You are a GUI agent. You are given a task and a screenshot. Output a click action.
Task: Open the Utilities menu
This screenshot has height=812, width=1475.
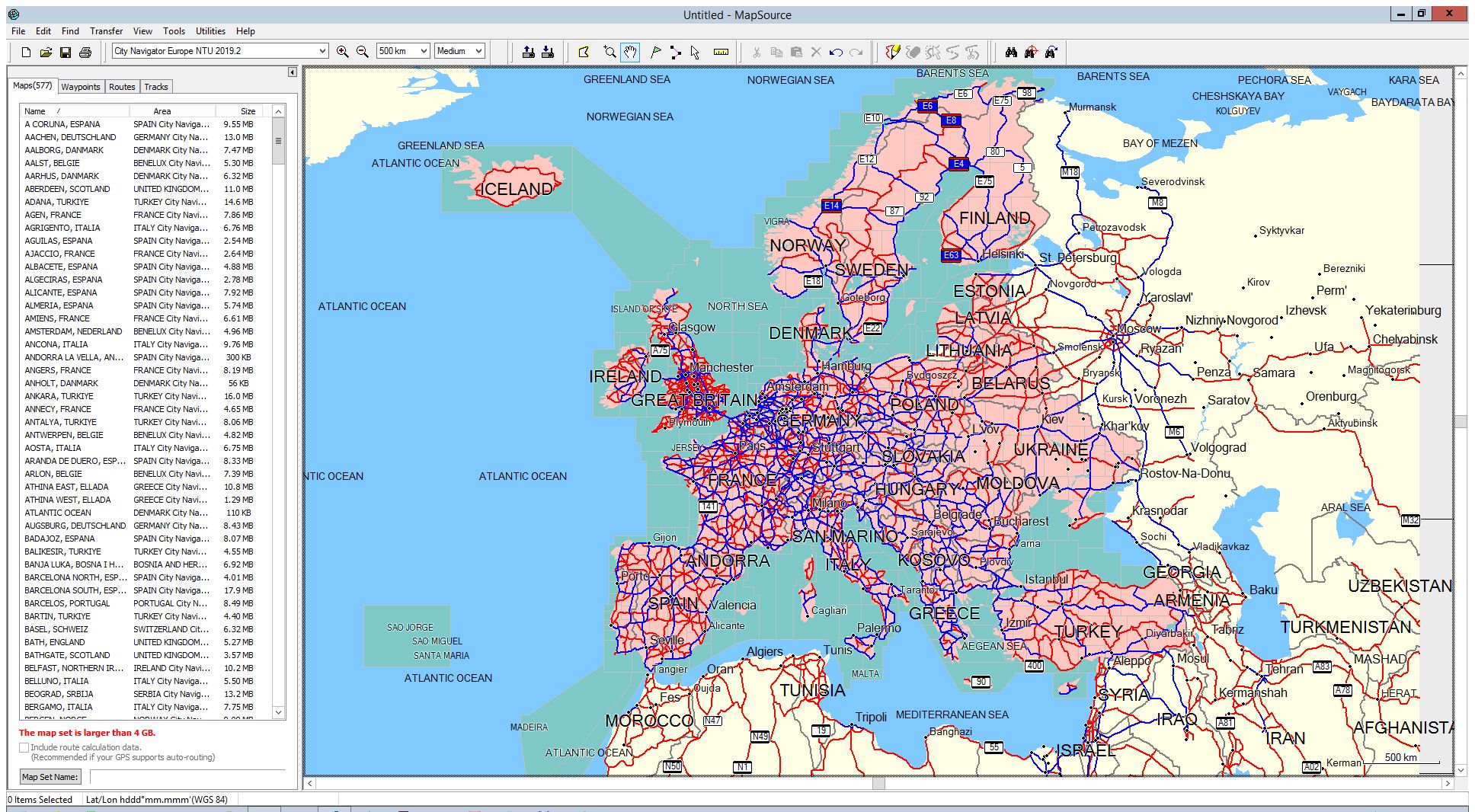210,31
